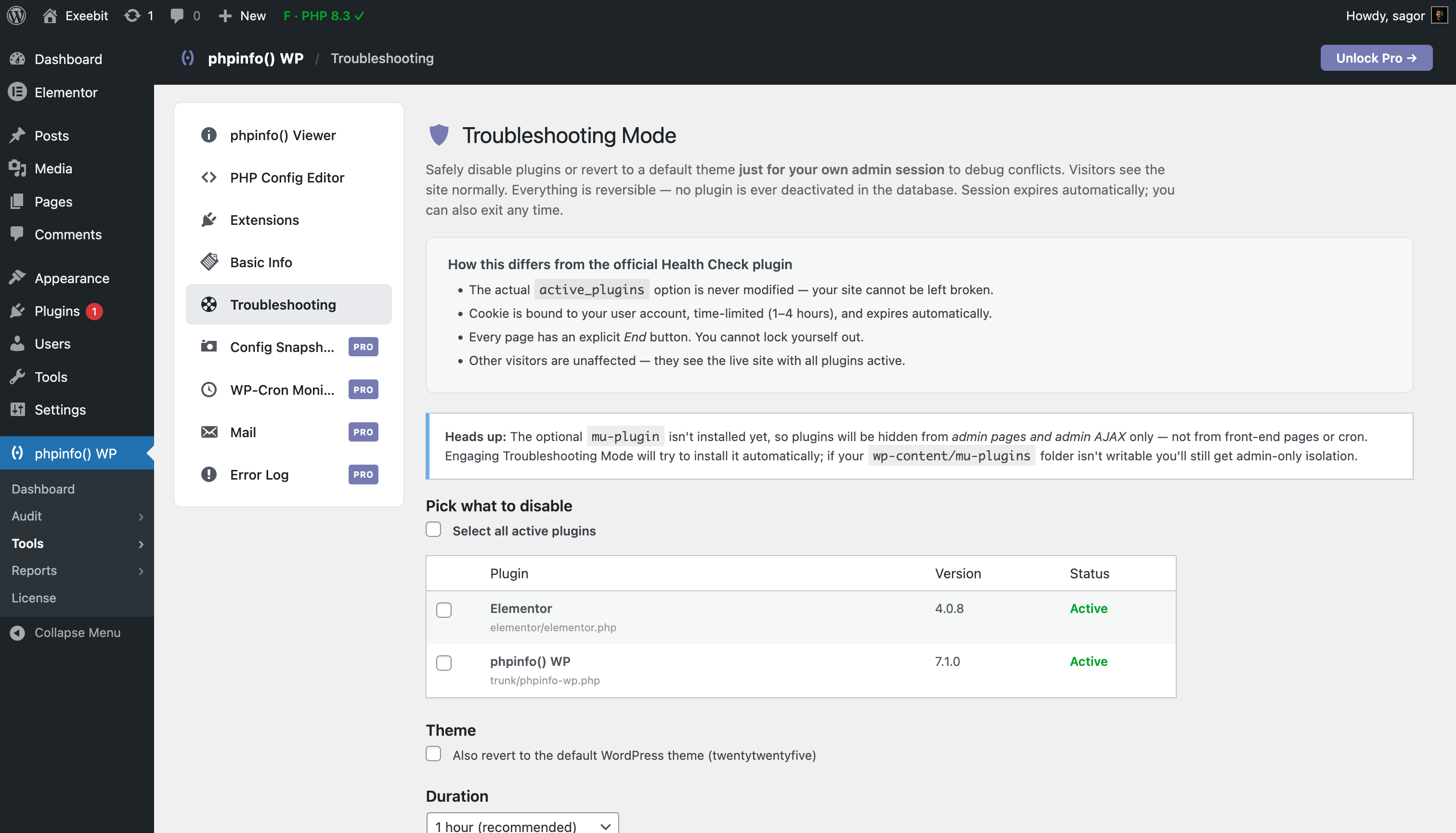Click the PRO badge next to Config Snapshots
The height and width of the screenshot is (833, 1456).
coord(364,347)
